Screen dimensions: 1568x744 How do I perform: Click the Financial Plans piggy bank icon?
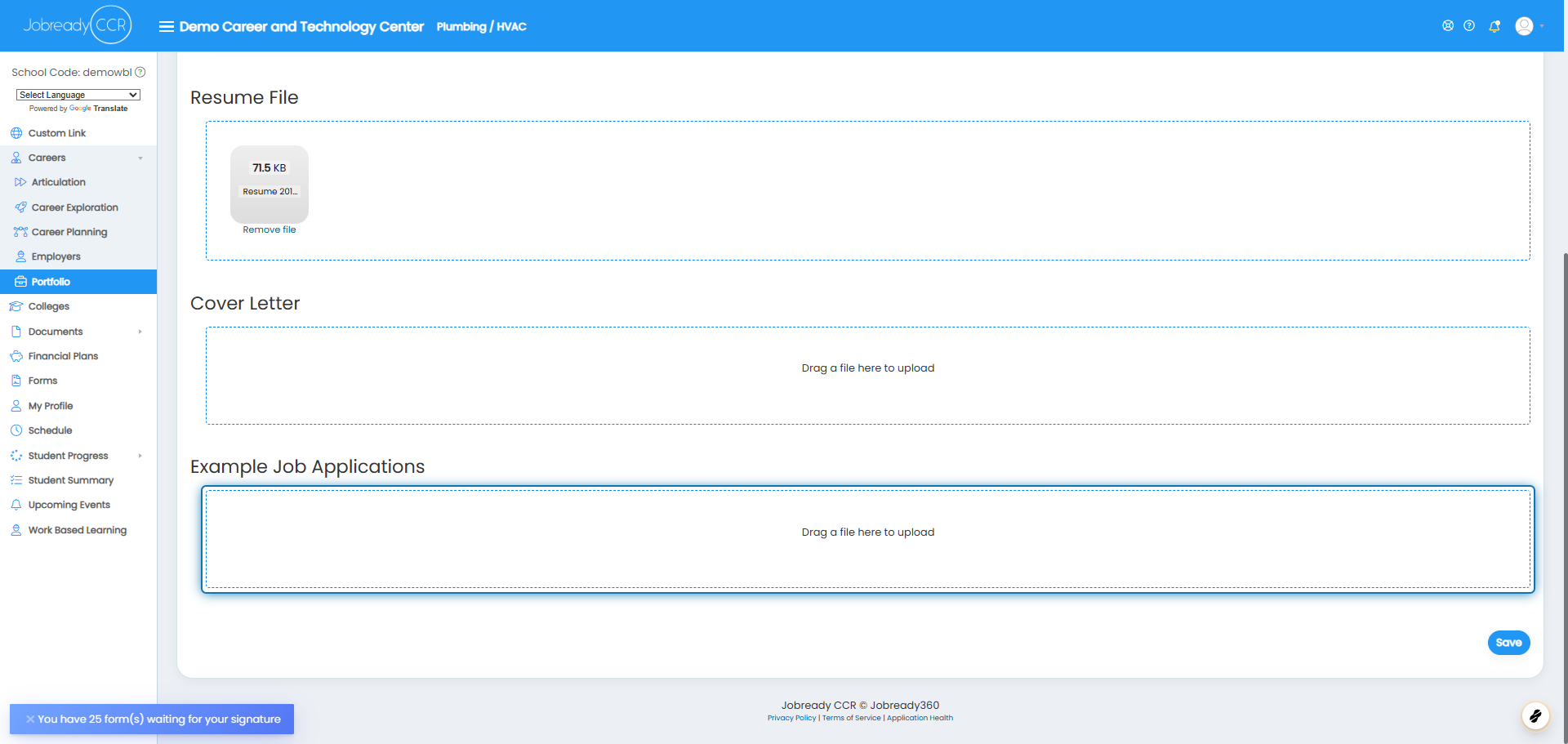(16, 356)
